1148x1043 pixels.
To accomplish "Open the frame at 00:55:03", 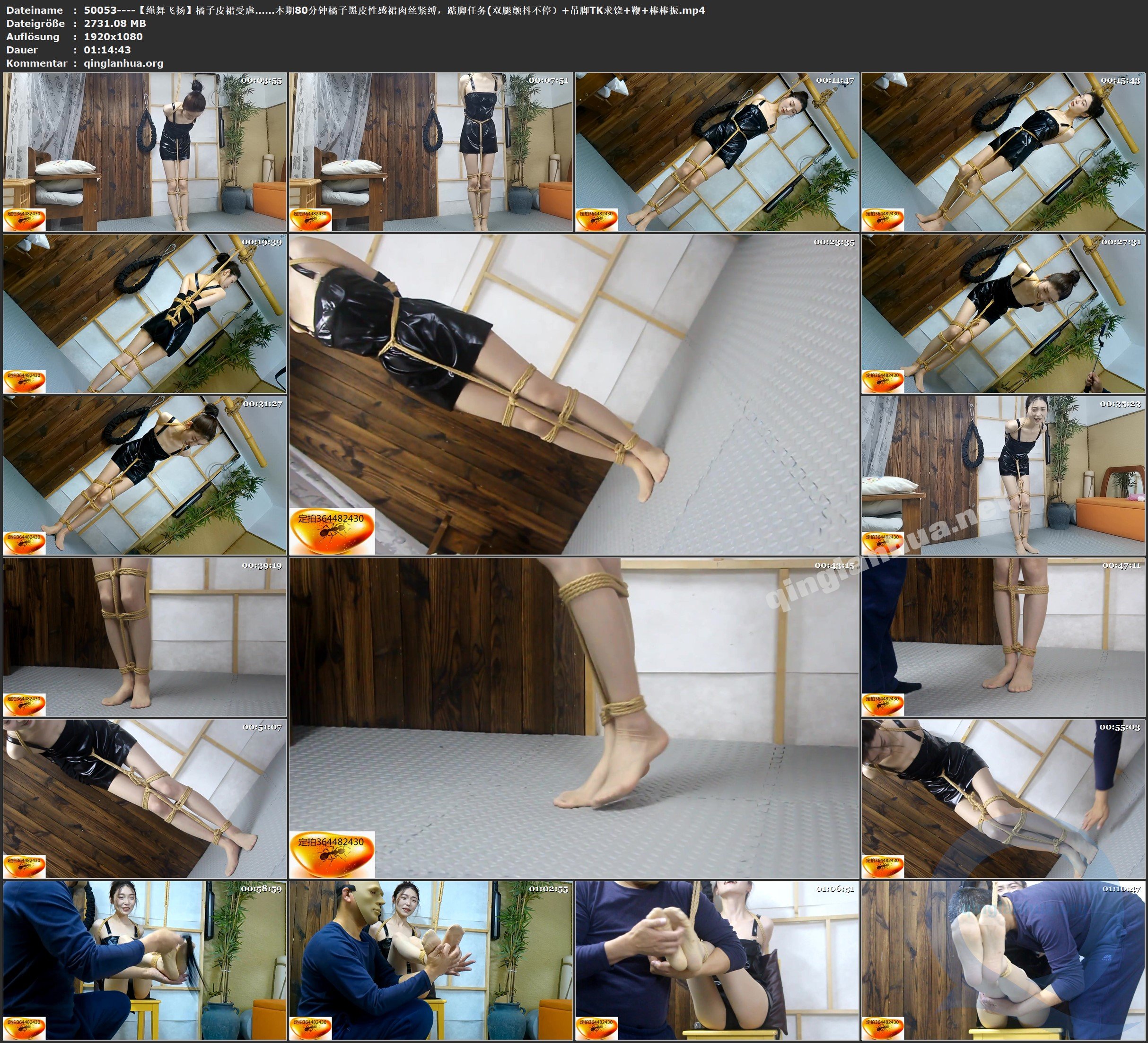I will point(1003,799).
